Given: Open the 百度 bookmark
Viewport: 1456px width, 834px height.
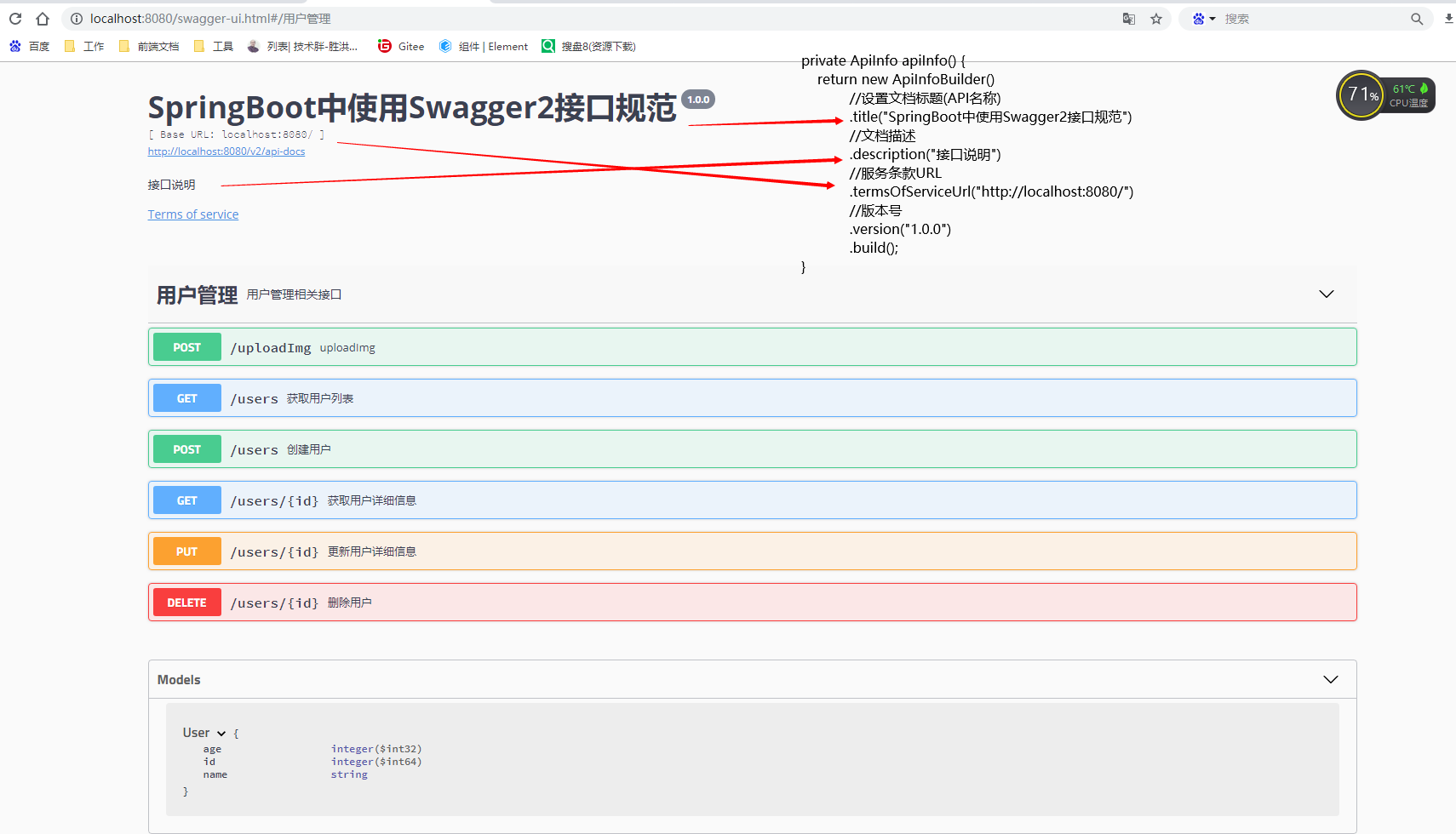Looking at the screenshot, I should click(30, 47).
